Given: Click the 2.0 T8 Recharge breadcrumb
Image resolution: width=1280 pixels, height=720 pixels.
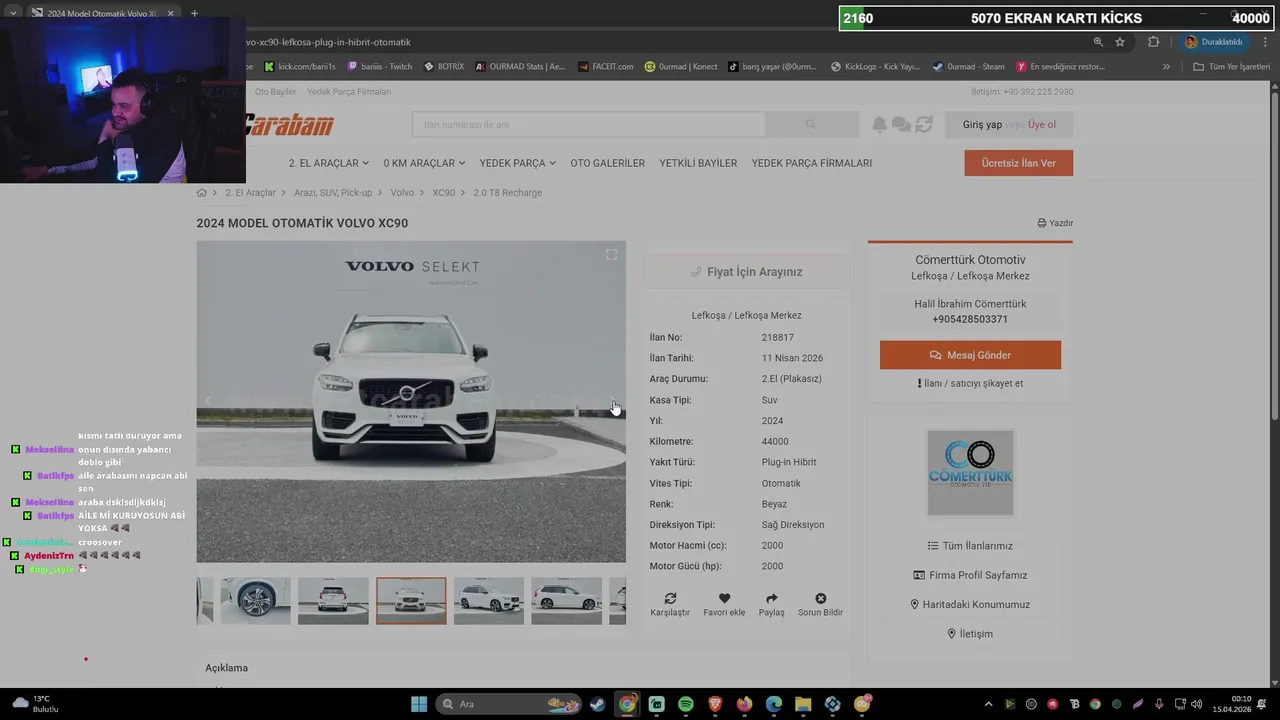Looking at the screenshot, I should 508,192.
